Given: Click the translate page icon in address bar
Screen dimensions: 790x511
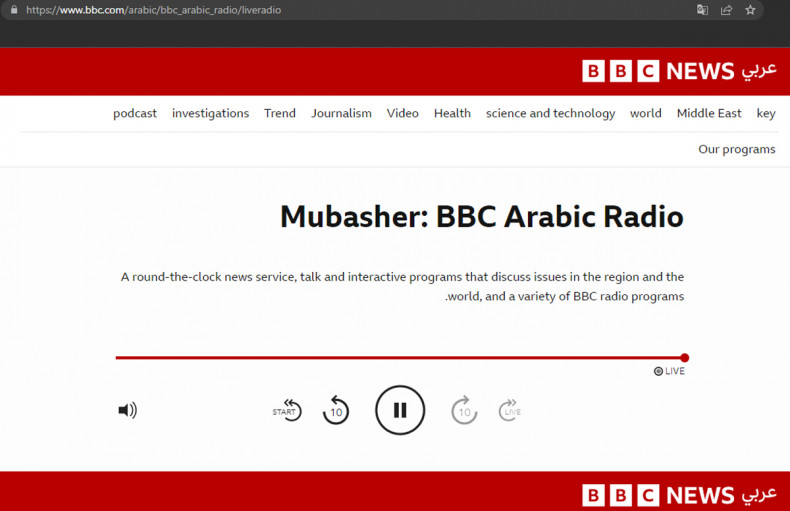Looking at the screenshot, I should (x=702, y=10).
